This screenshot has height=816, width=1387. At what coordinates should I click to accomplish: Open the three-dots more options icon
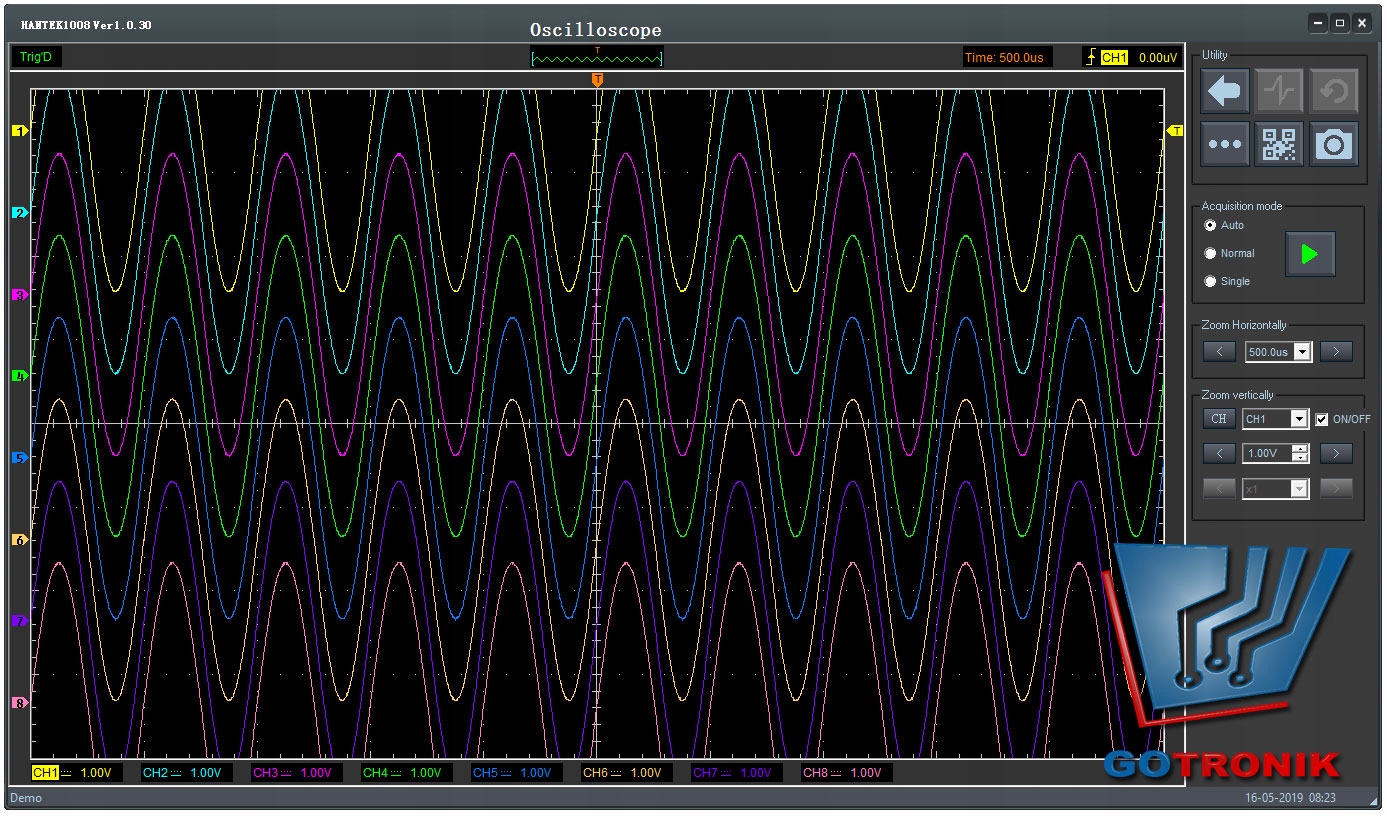coord(1225,145)
